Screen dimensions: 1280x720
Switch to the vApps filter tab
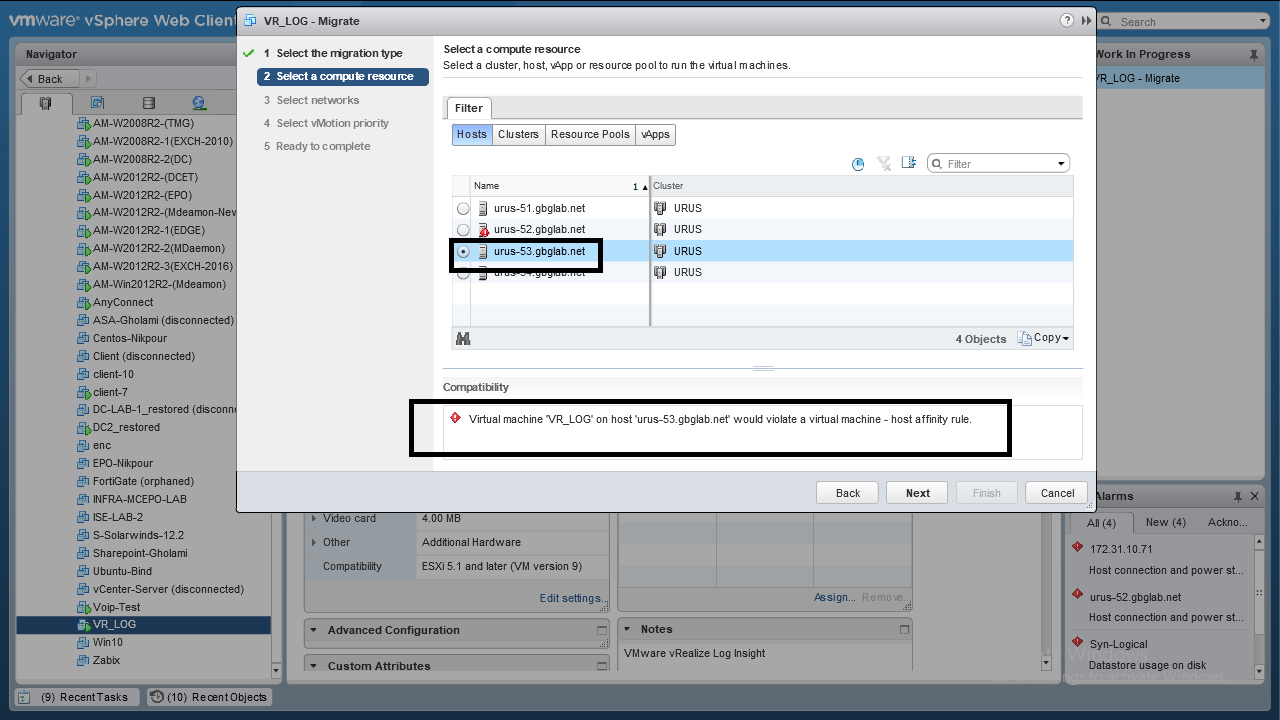point(656,134)
